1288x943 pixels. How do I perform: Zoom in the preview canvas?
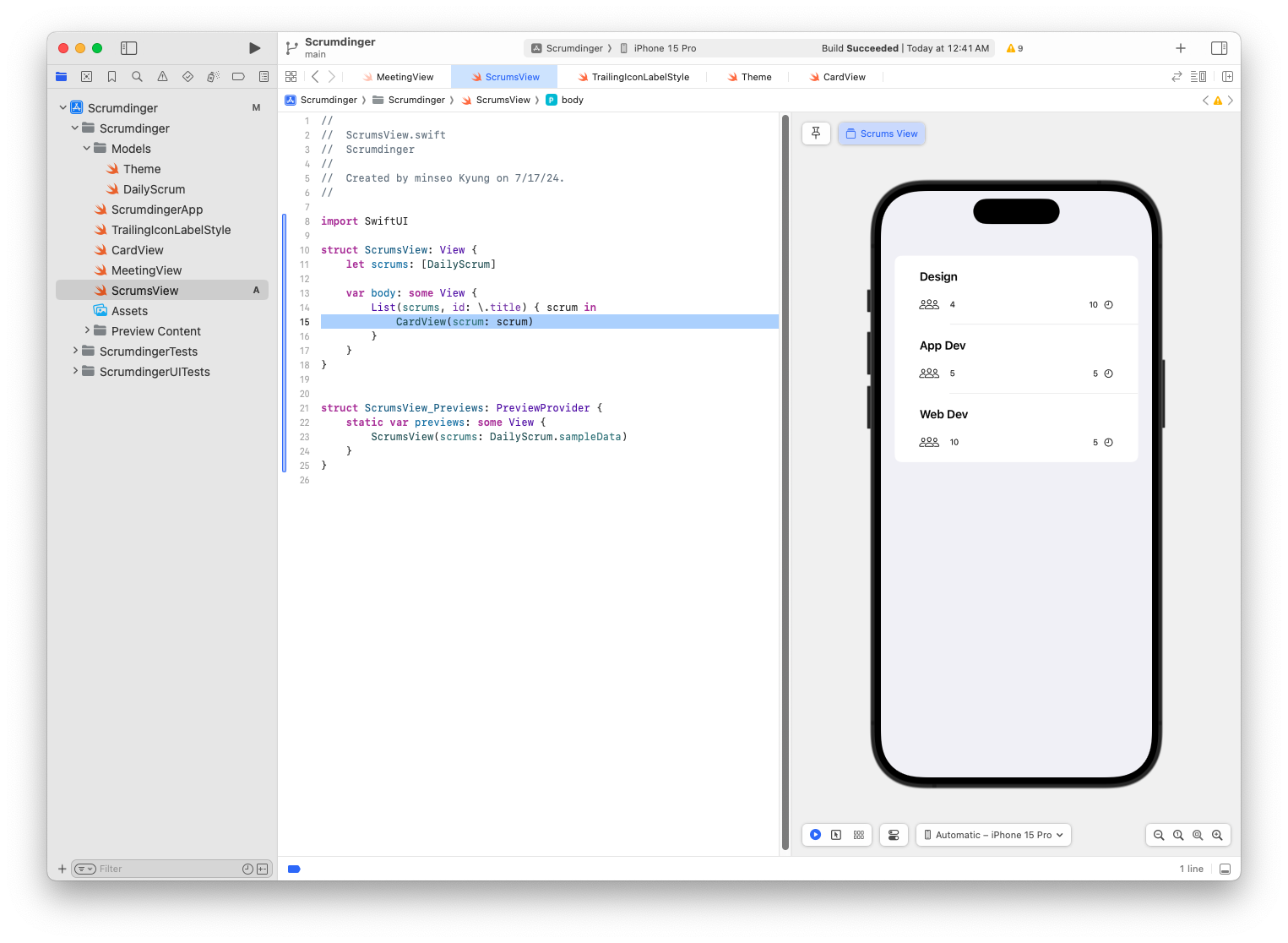(x=1217, y=835)
